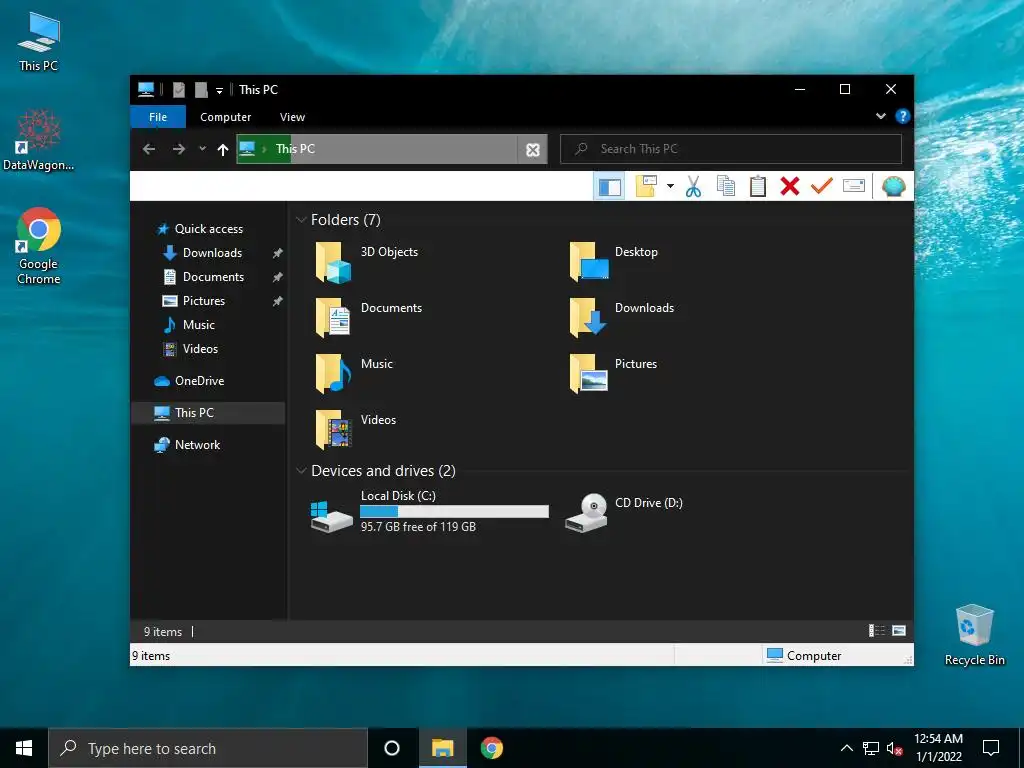Select Downloads in the navigation pane

pos(212,253)
